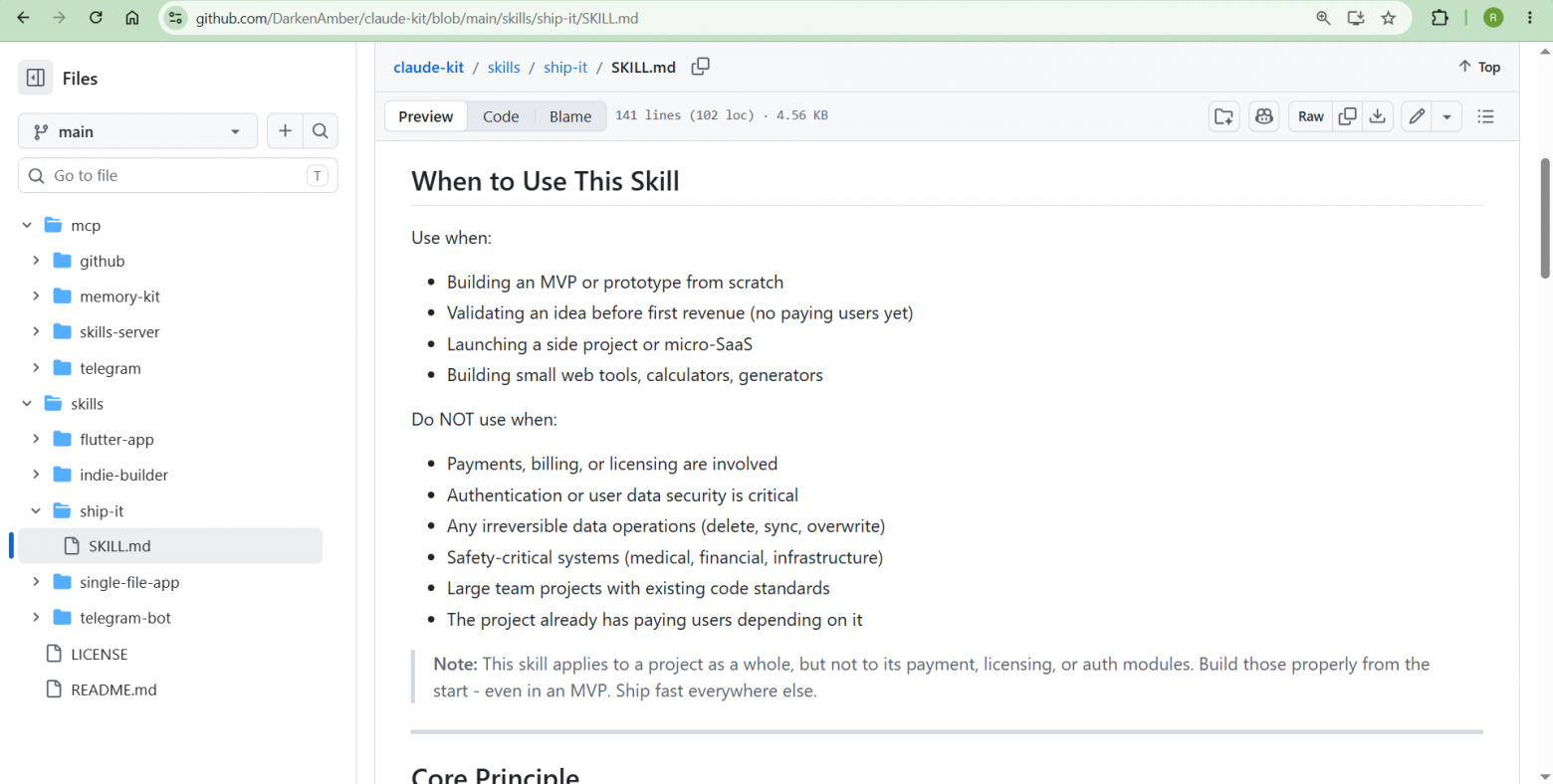View site information icon in address bar
Viewport: 1553px width, 784px height.
[x=175, y=18]
